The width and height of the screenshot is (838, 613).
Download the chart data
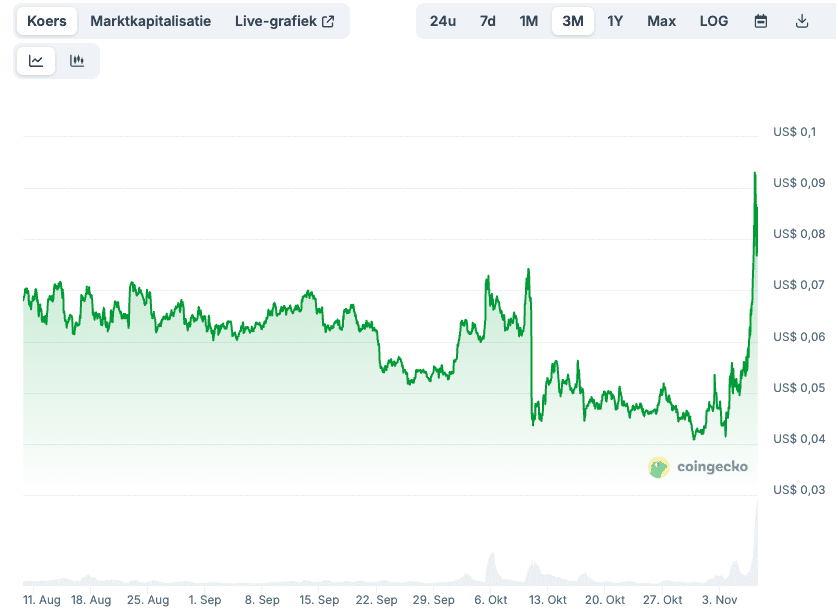click(802, 20)
